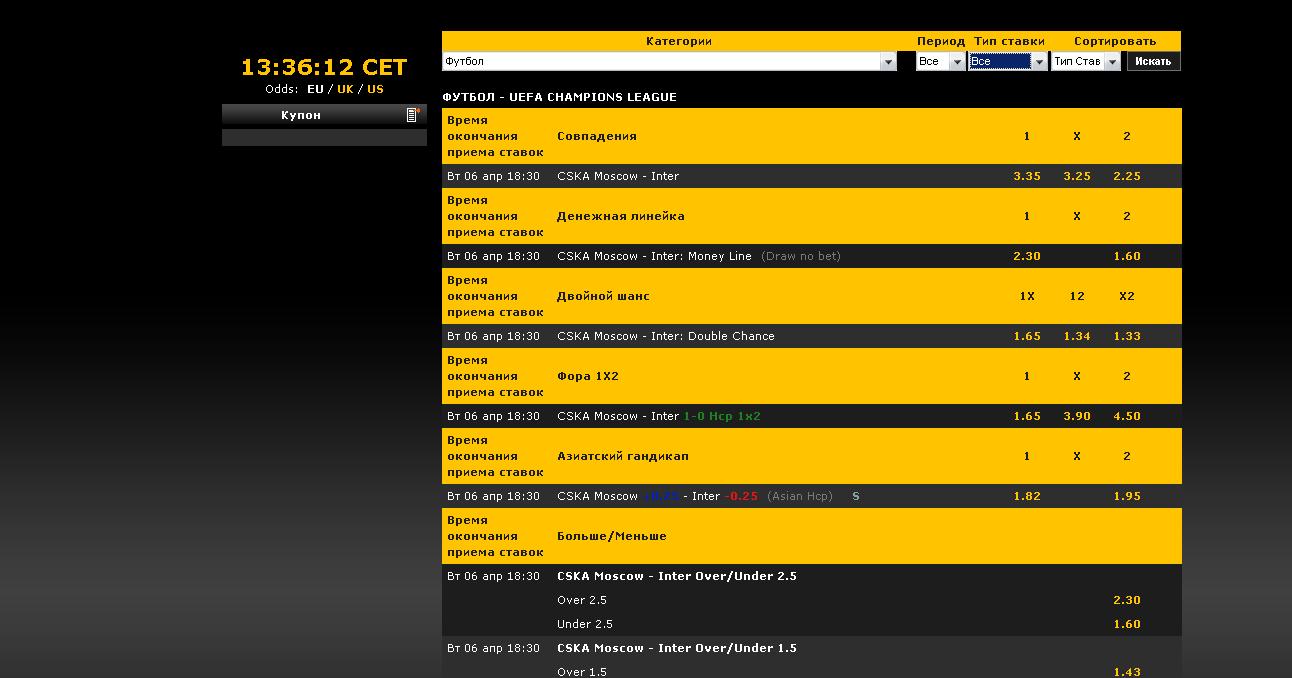Select Asian Hcp odds 1.82 for CSKA

point(1027,496)
